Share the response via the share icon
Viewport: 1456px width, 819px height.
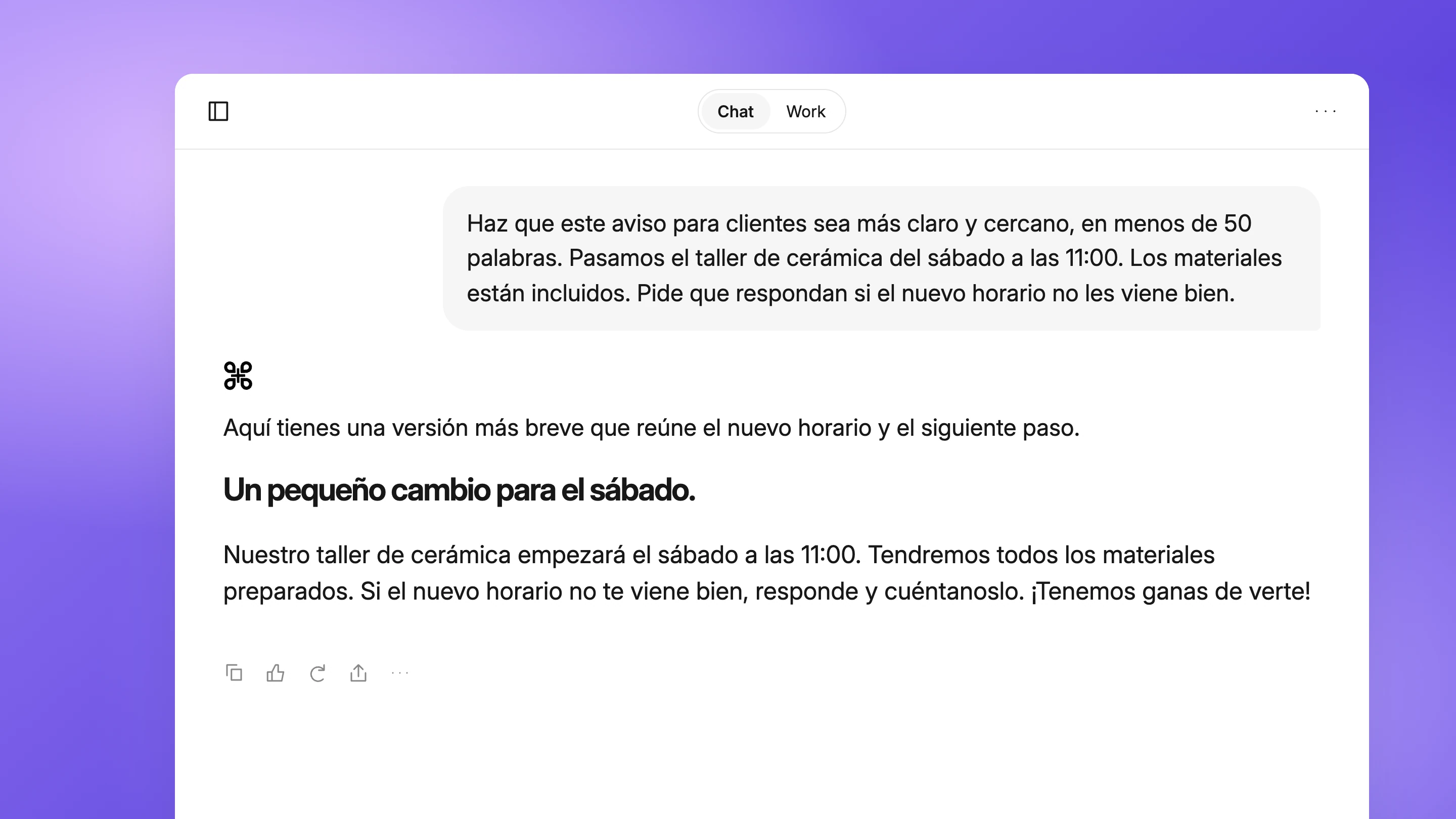tap(358, 672)
